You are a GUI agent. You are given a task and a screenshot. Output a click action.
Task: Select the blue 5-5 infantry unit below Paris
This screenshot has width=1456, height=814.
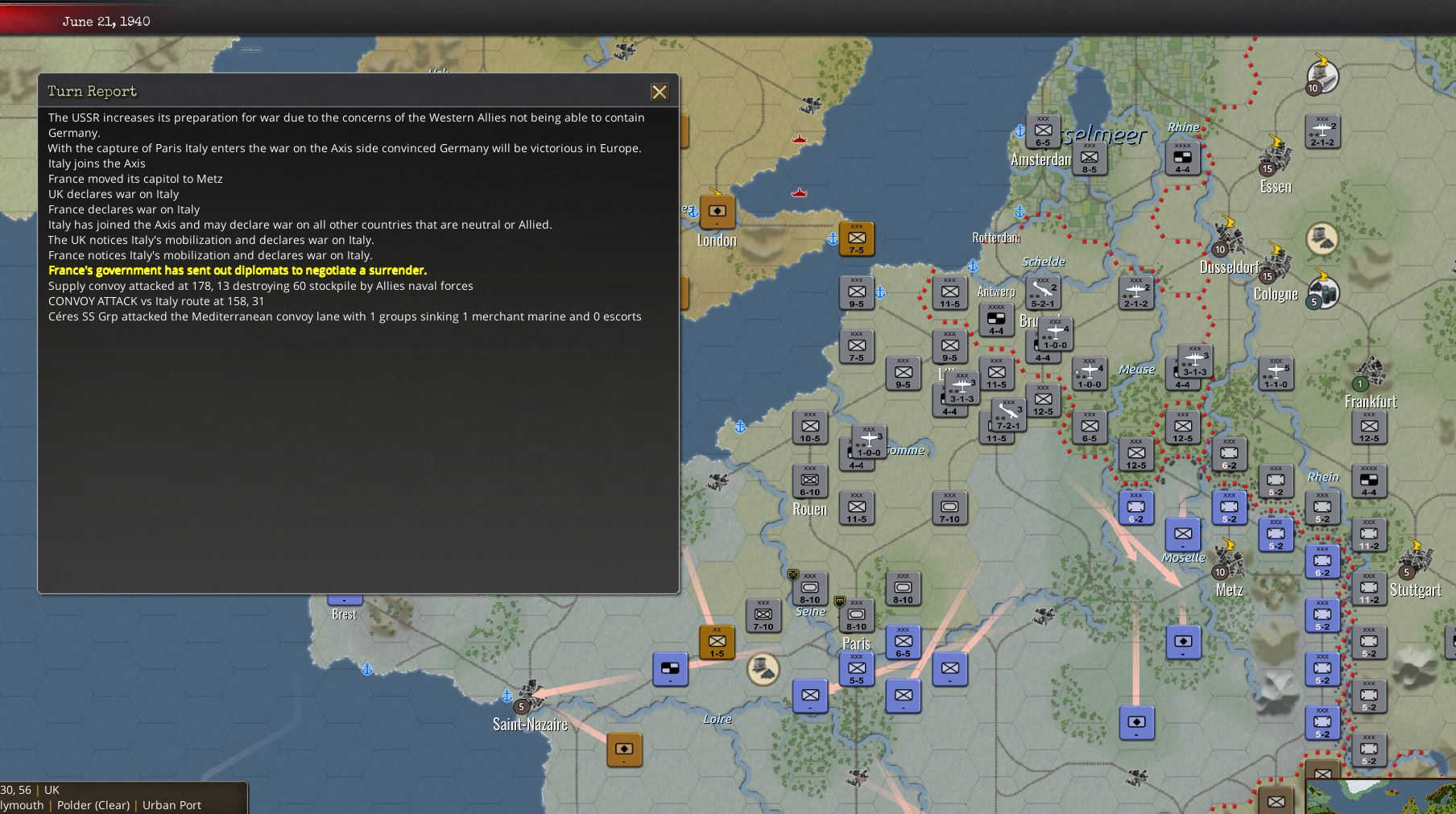tap(857, 669)
